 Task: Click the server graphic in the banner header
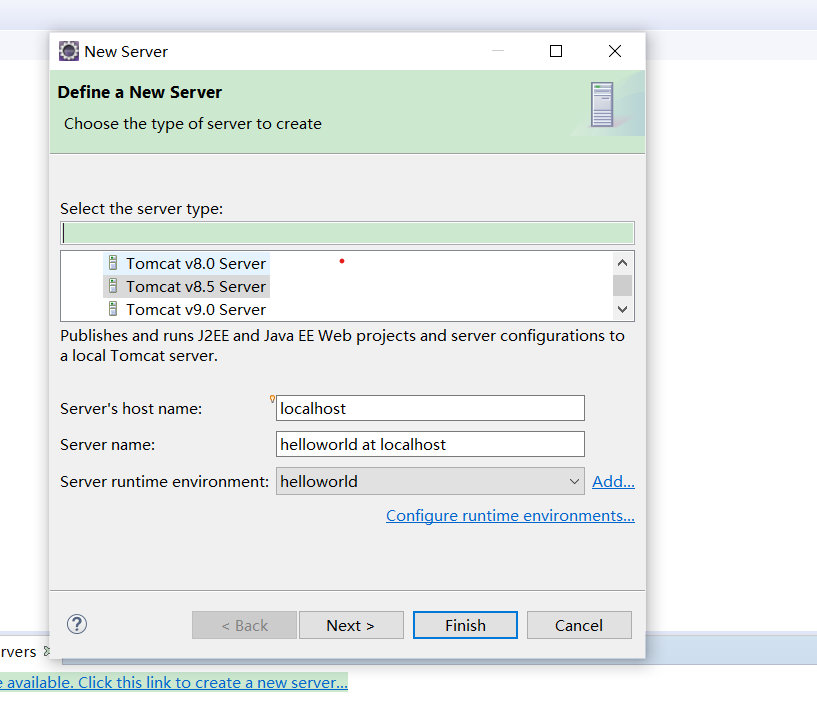point(602,104)
